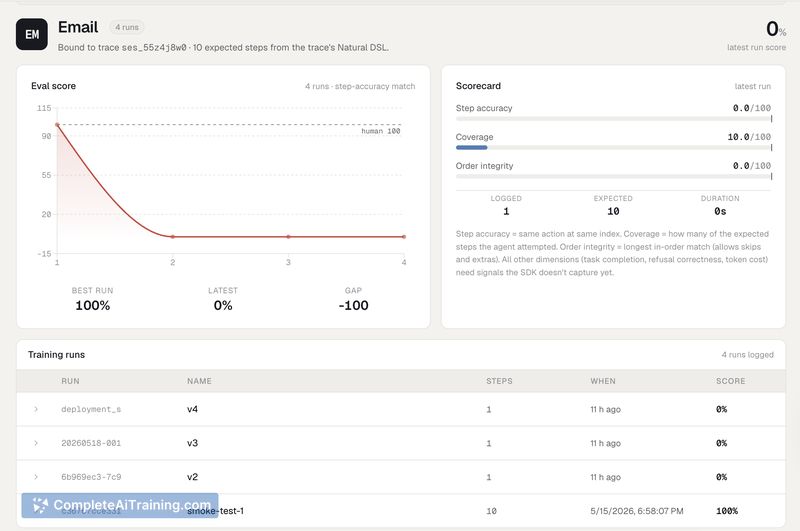Select run 3 data point on chart
The height and width of the screenshot is (531, 800).
288,237
